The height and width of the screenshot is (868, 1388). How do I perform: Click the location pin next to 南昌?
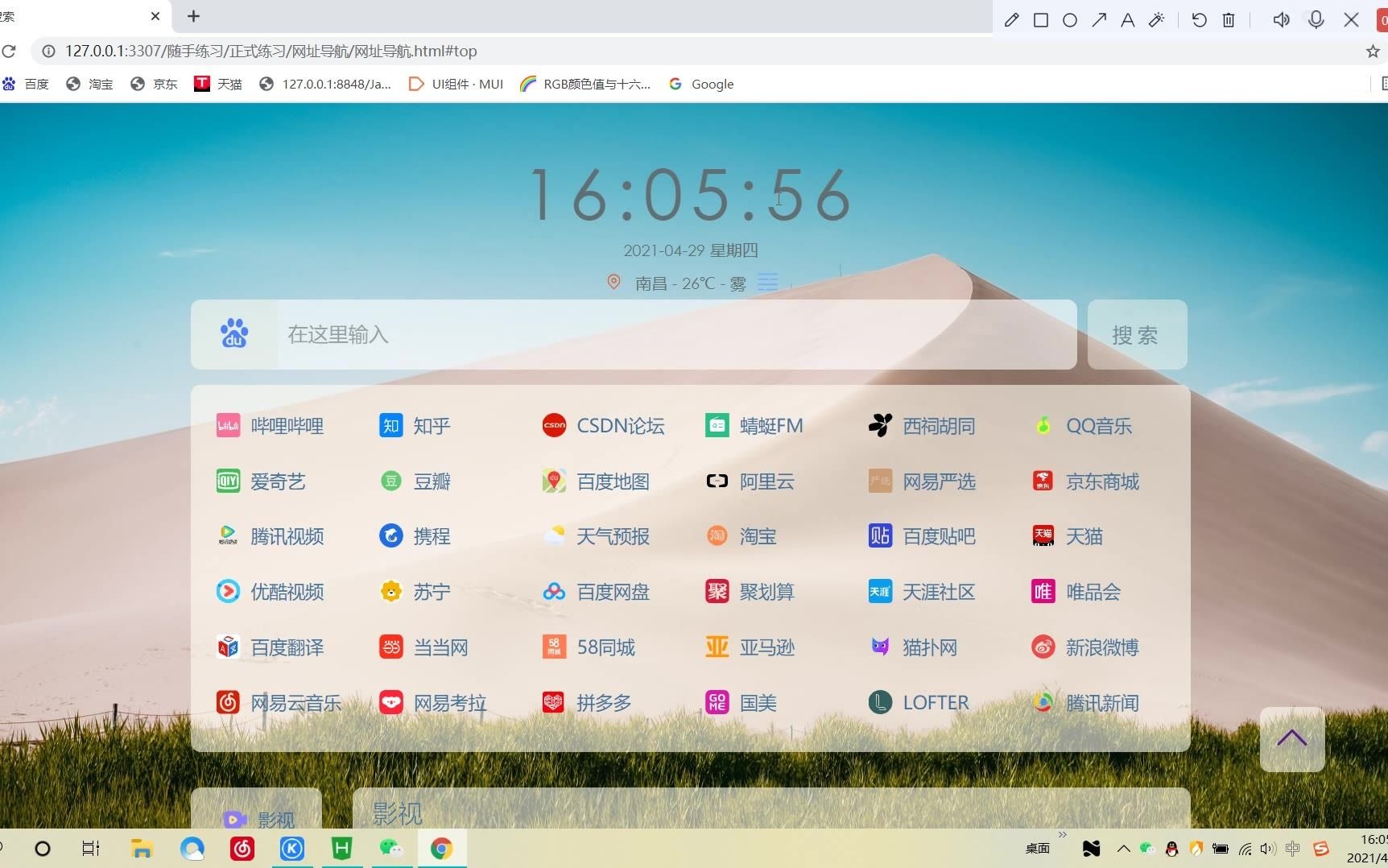coord(614,282)
